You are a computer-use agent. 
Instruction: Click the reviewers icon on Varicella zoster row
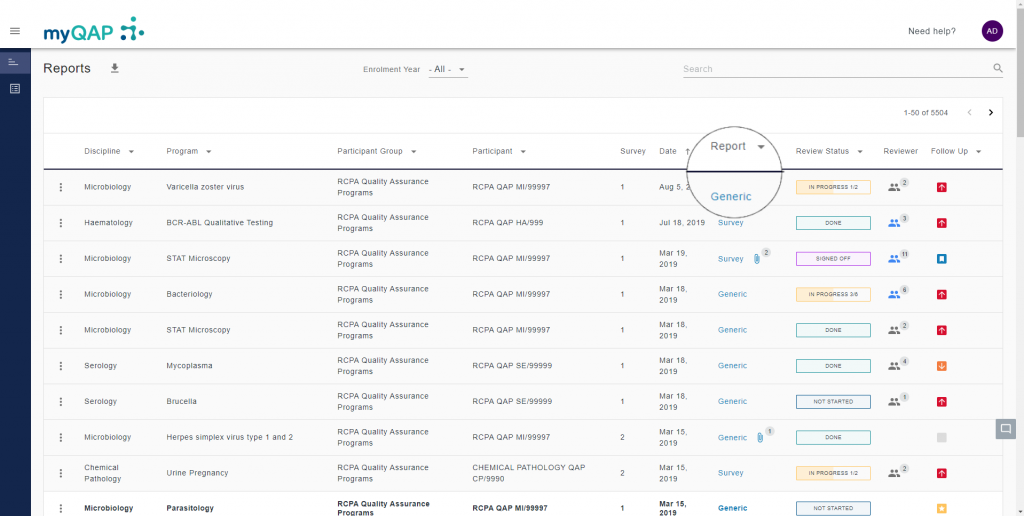point(894,187)
